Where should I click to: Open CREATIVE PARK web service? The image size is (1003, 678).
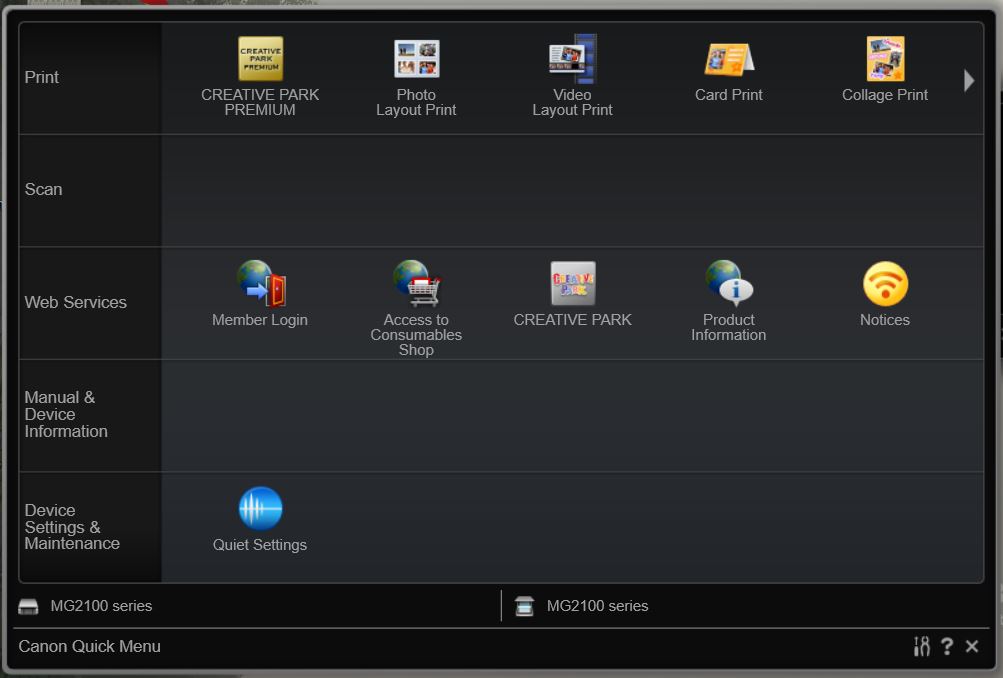tap(572, 285)
